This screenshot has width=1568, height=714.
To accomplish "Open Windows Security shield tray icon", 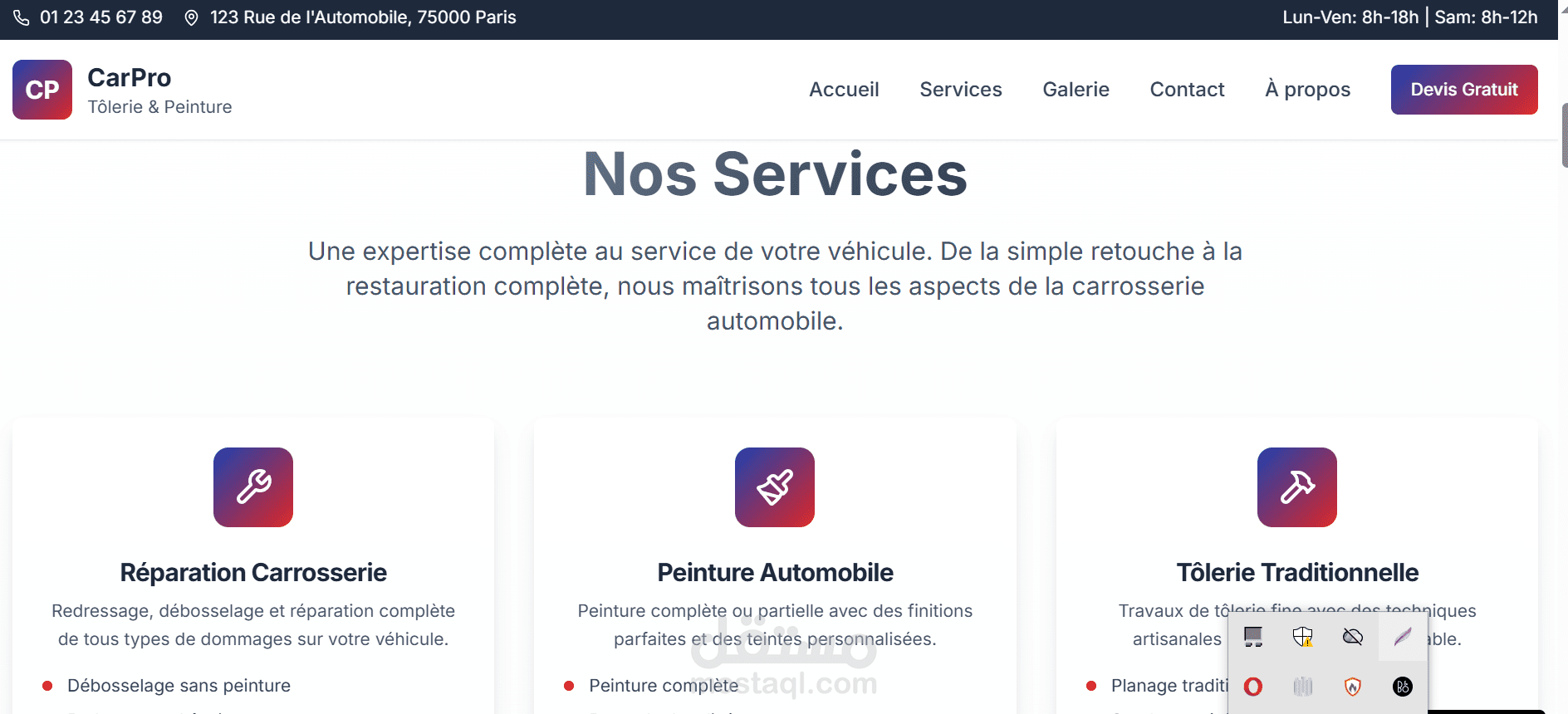I will click(x=1303, y=637).
